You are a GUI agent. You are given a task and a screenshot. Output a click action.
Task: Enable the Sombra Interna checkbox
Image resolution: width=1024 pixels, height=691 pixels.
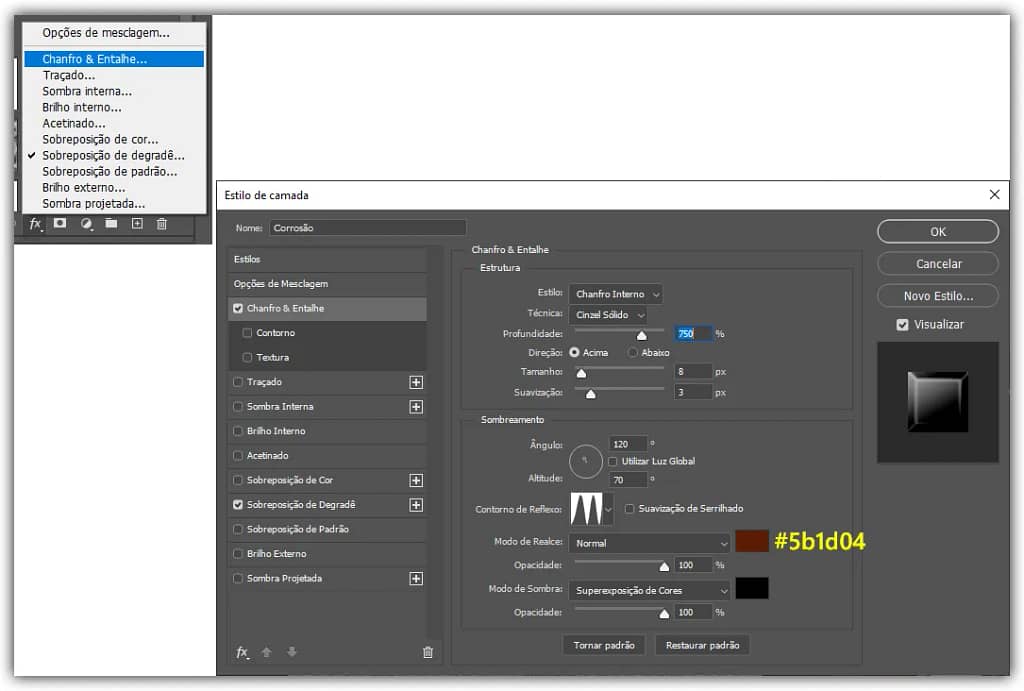click(238, 406)
